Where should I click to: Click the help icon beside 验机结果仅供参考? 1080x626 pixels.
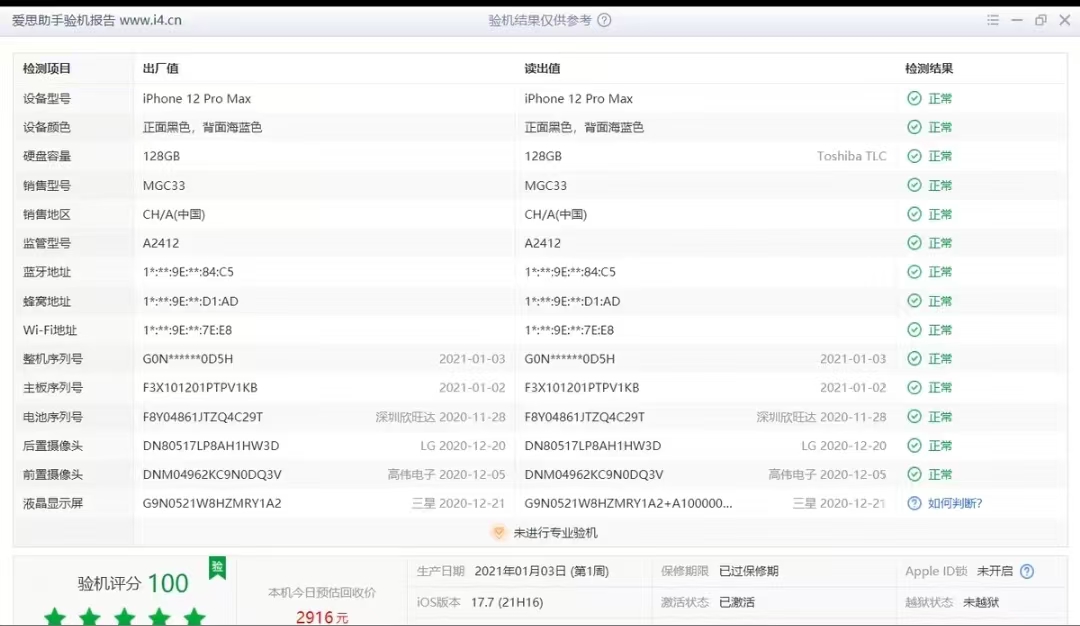tap(604, 20)
